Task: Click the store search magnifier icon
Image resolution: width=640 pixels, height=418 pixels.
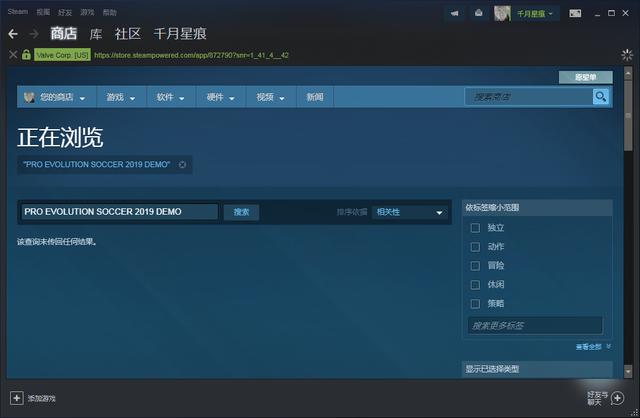Action: click(x=600, y=97)
